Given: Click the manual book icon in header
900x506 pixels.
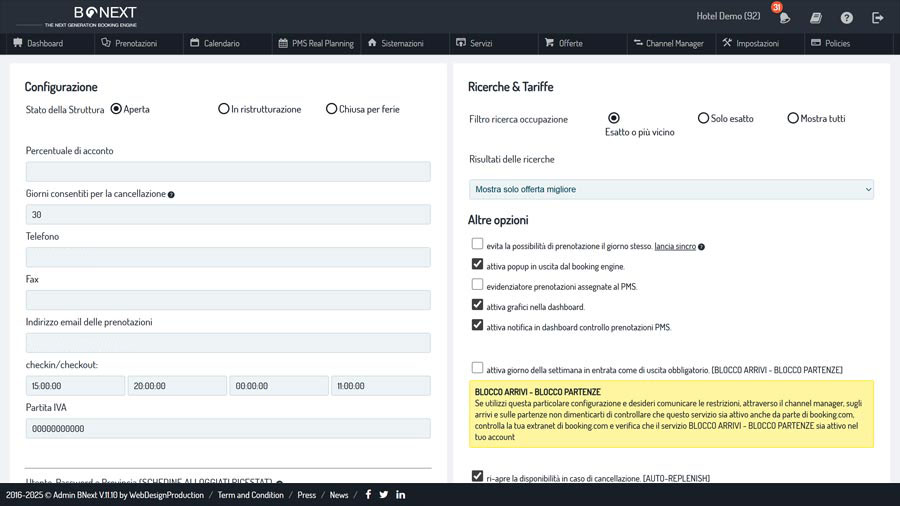Looking at the screenshot, I should point(816,17).
